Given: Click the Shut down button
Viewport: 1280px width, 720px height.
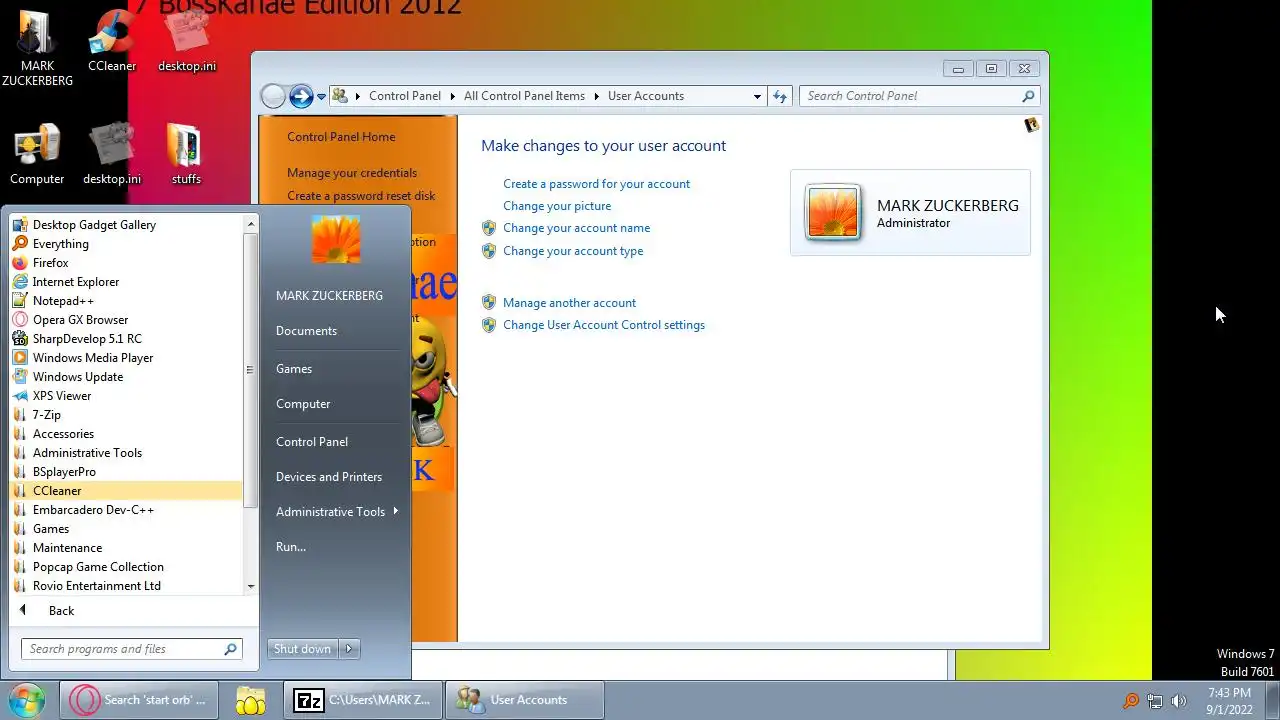Looking at the screenshot, I should [302, 649].
